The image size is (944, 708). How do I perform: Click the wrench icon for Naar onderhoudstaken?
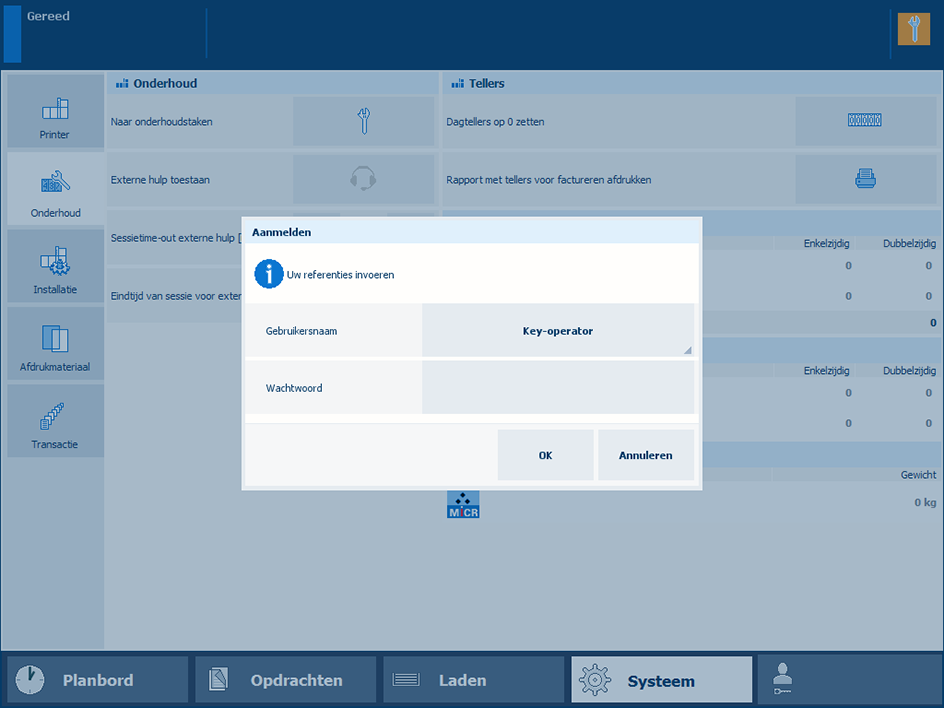tap(363, 122)
